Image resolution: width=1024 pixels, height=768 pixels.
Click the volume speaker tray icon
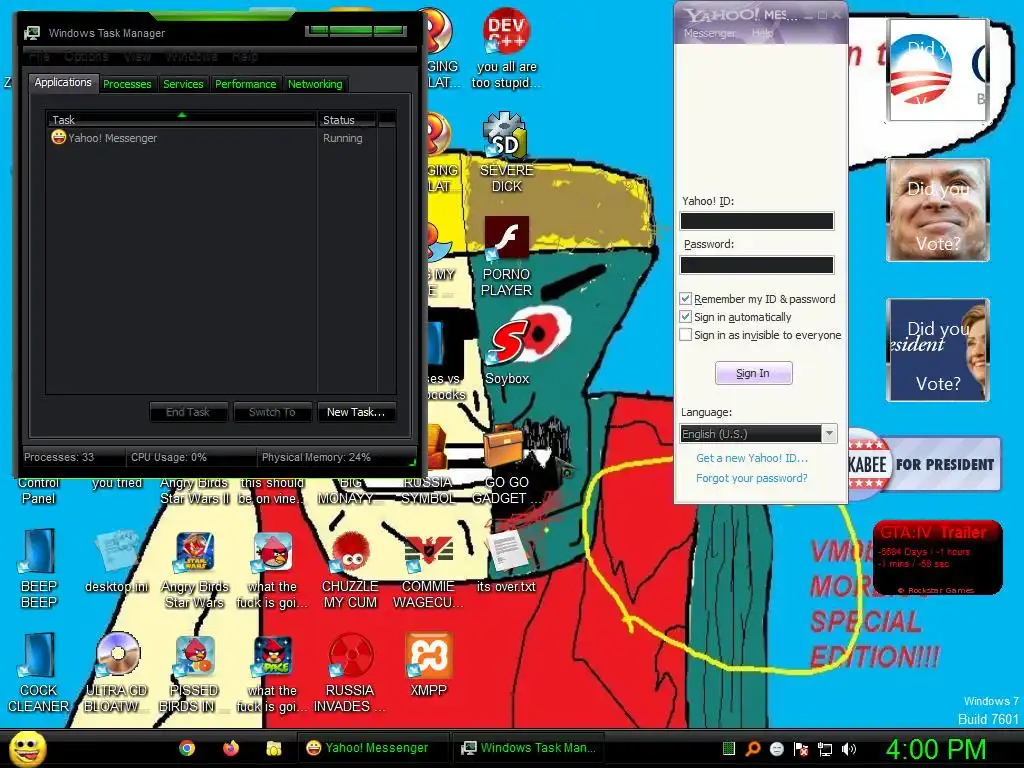(x=849, y=749)
